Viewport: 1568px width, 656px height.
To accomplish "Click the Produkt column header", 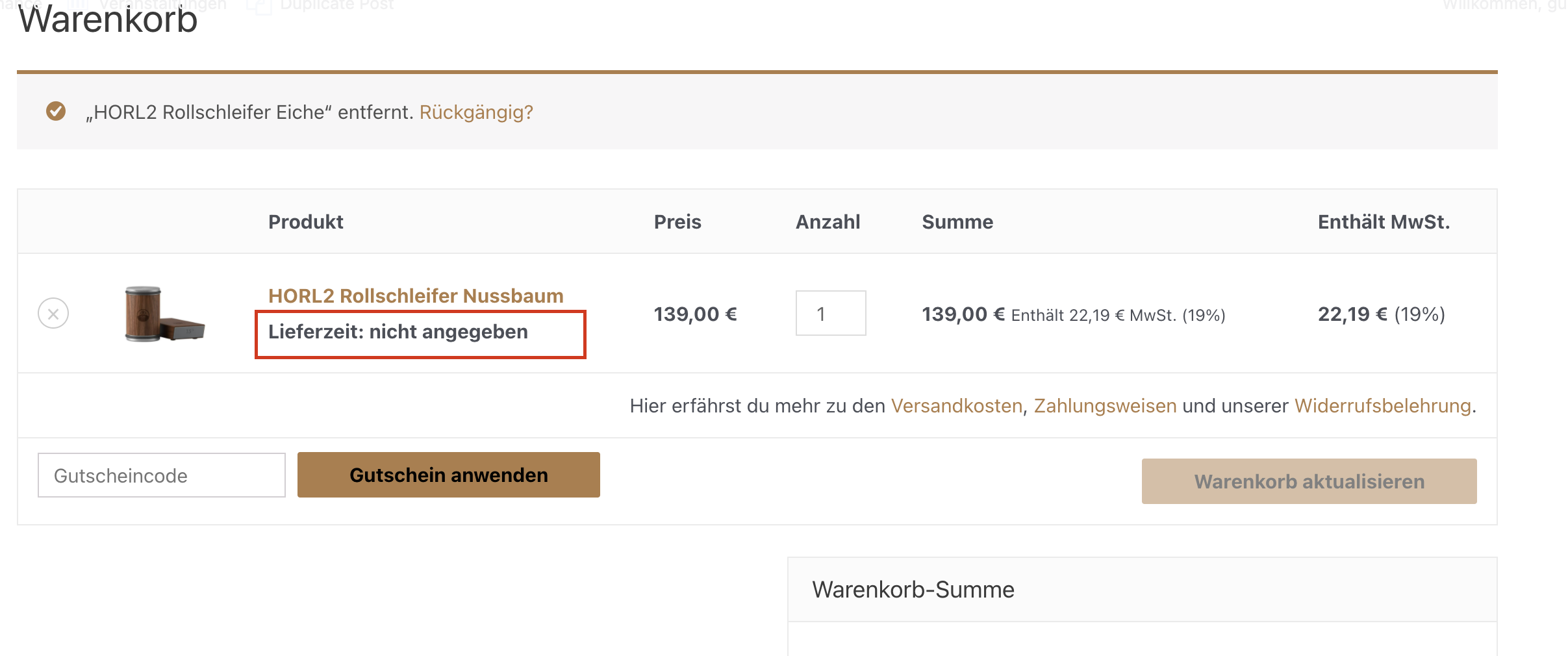I will tap(306, 222).
